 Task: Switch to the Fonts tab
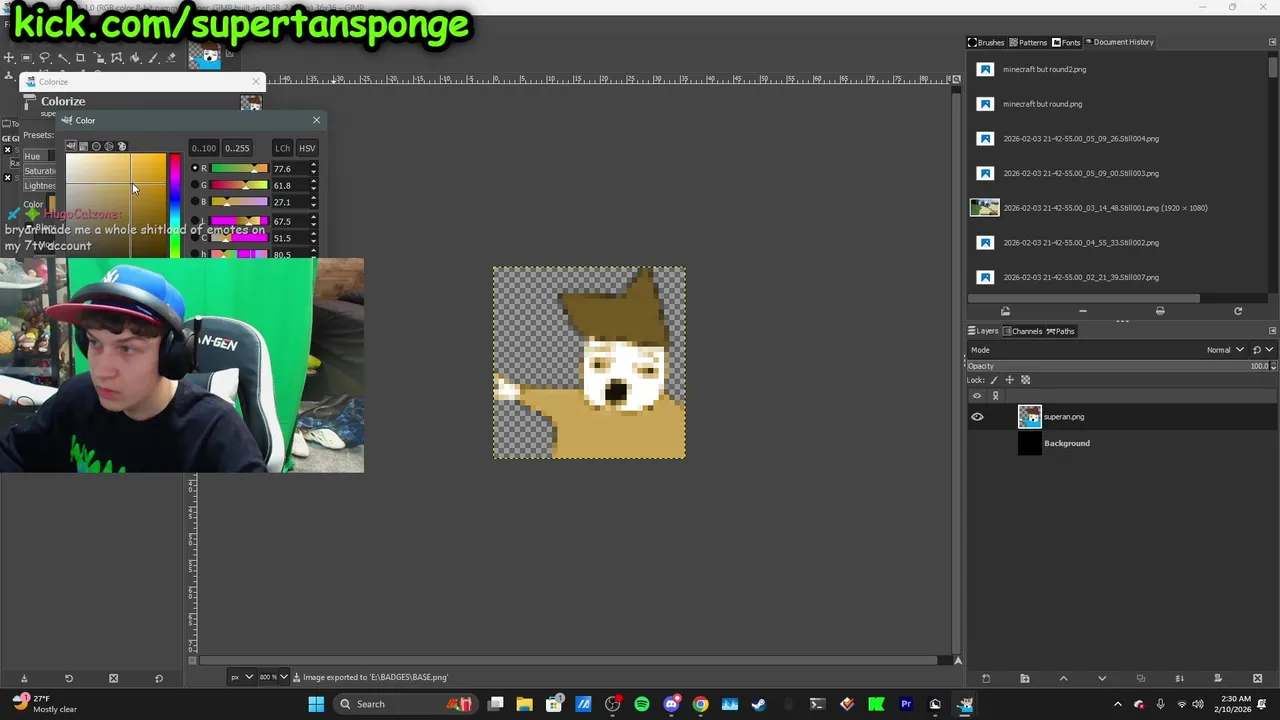[x=1066, y=42]
